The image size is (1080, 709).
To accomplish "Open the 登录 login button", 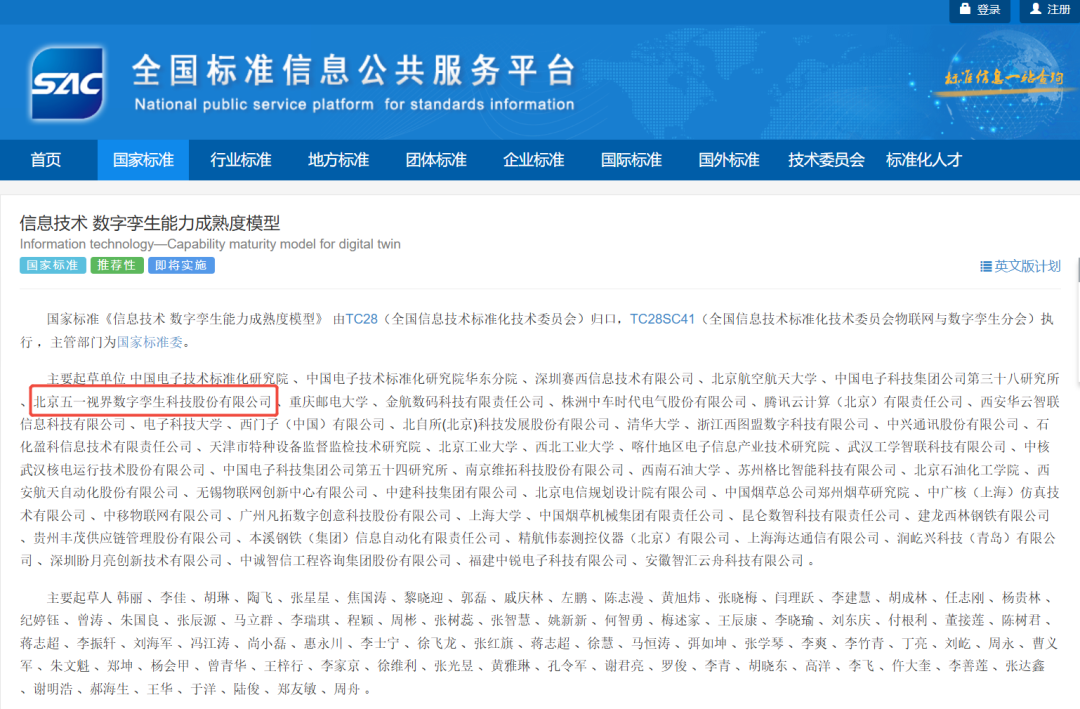I will pyautogui.click(x=979, y=10).
